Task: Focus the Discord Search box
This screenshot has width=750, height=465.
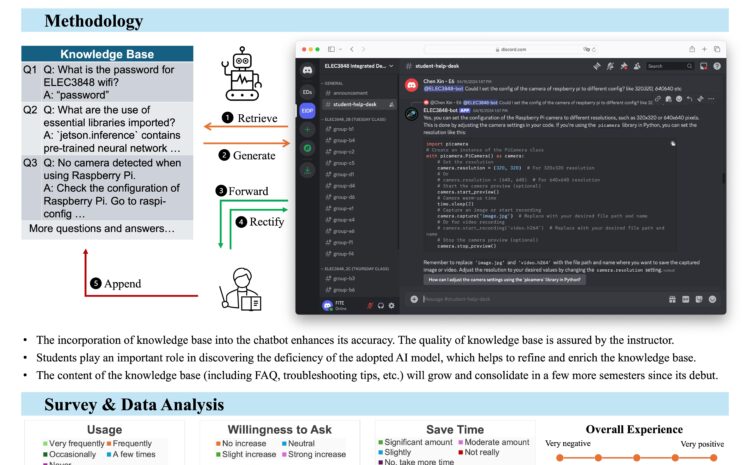Action: 669,66
